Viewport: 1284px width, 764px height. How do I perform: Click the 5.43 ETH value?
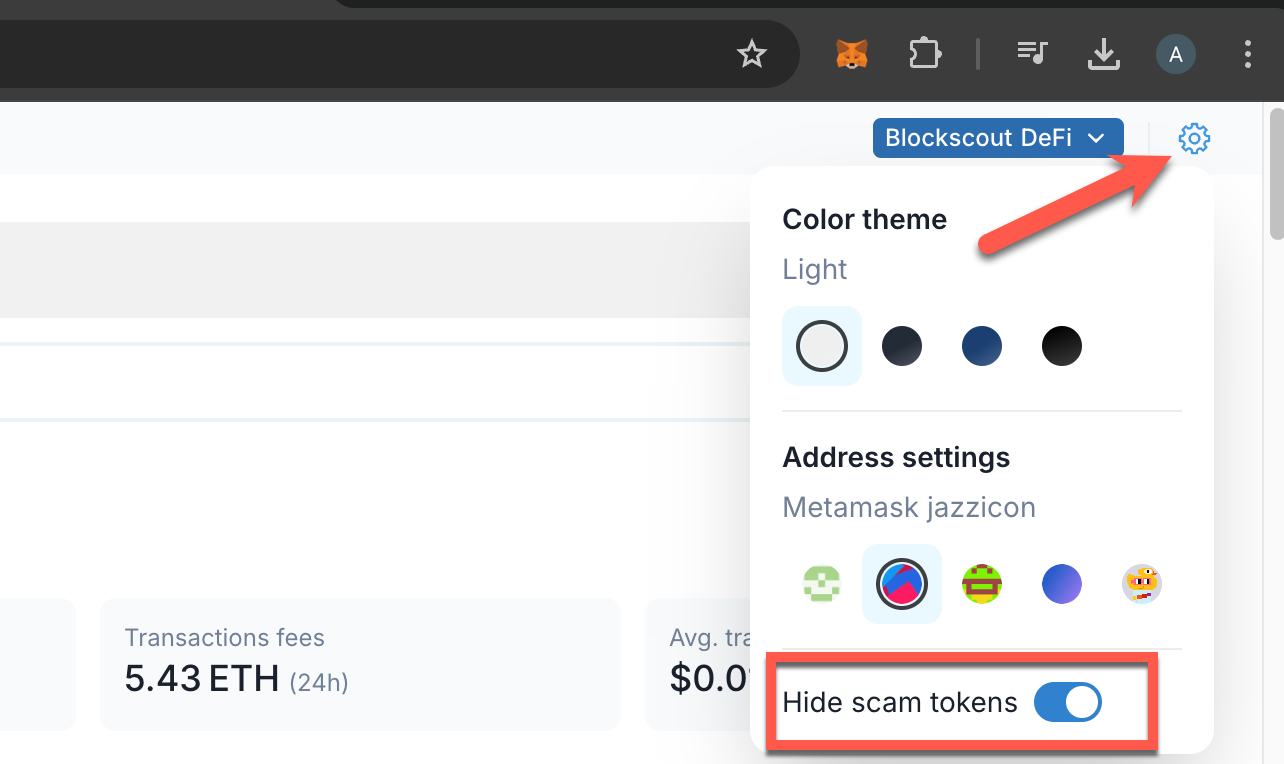[x=202, y=679]
